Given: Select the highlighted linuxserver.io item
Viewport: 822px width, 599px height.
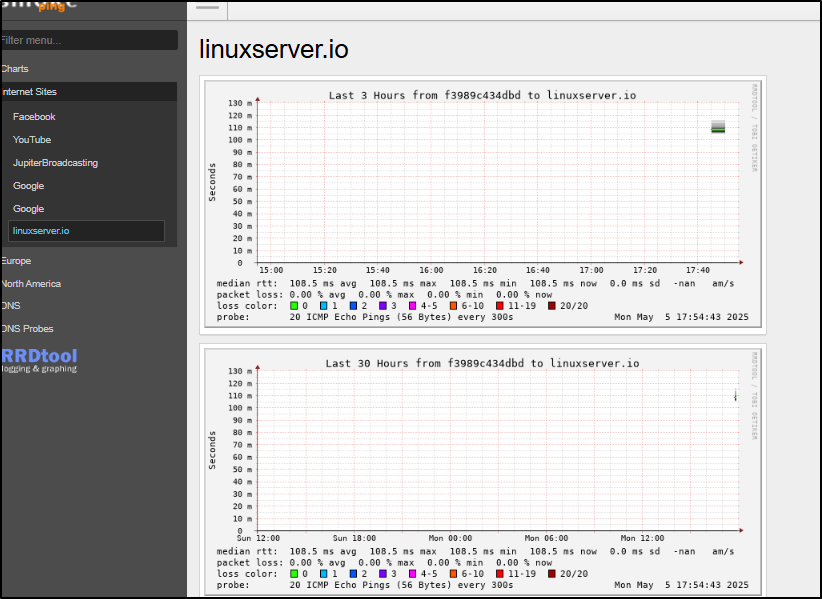Looking at the screenshot, I should point(86,231).
